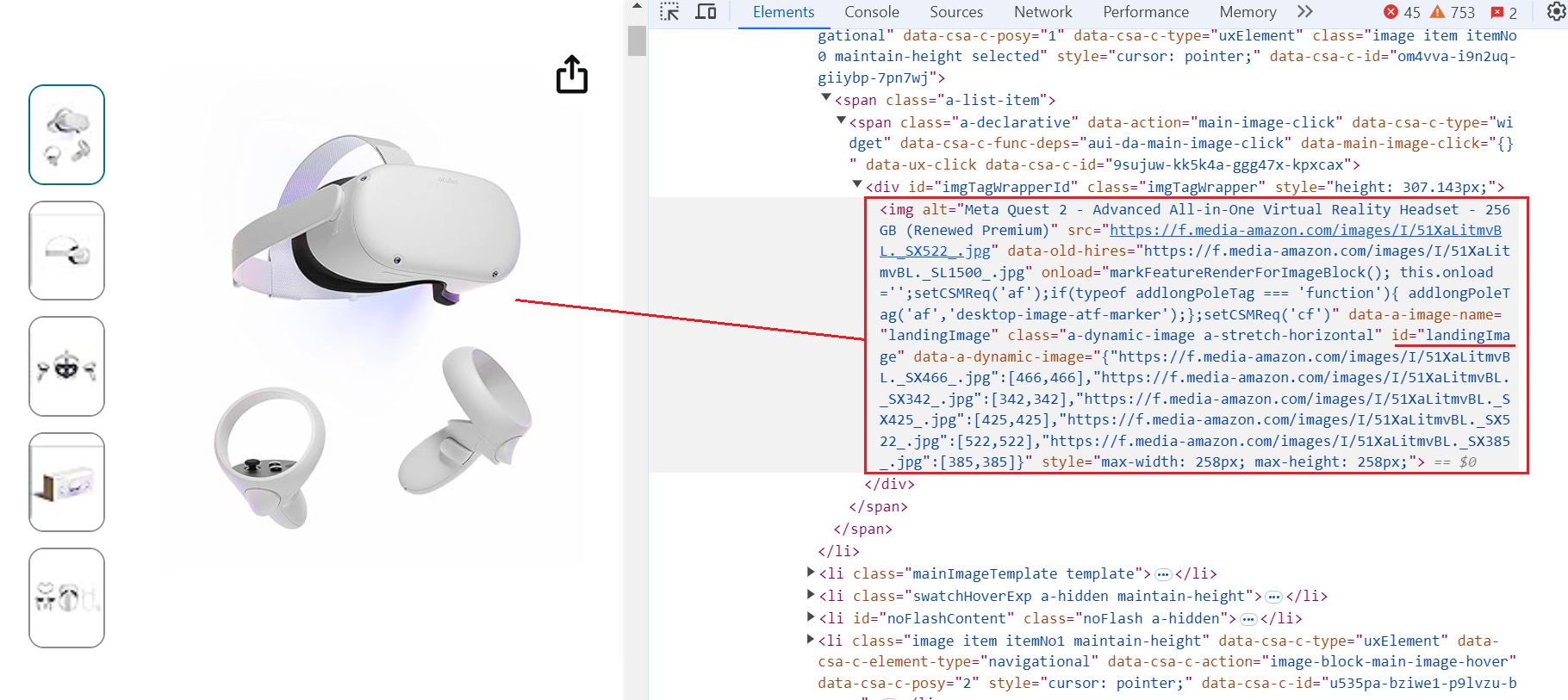The width and height of the screenshot is (1568, 700).
Task: Click the yellow warning count icon
Action: pos(1437,12)
